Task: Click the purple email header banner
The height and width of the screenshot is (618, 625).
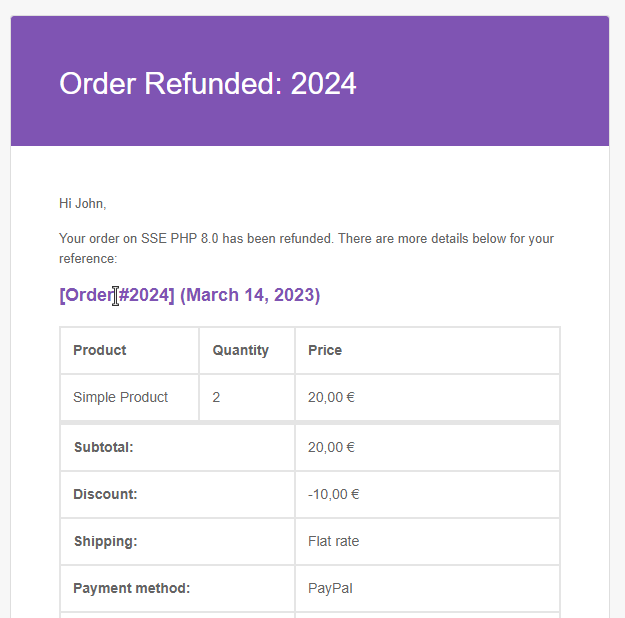Action: 310,81
